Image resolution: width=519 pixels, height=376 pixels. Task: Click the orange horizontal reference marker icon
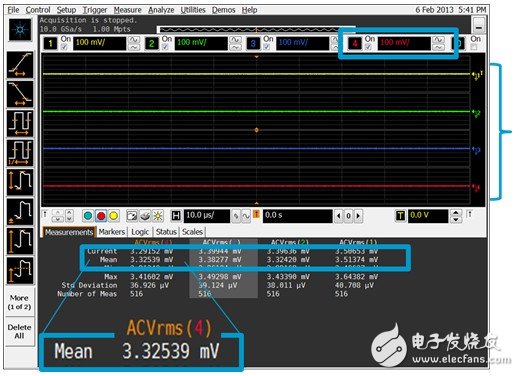[256, 214]
